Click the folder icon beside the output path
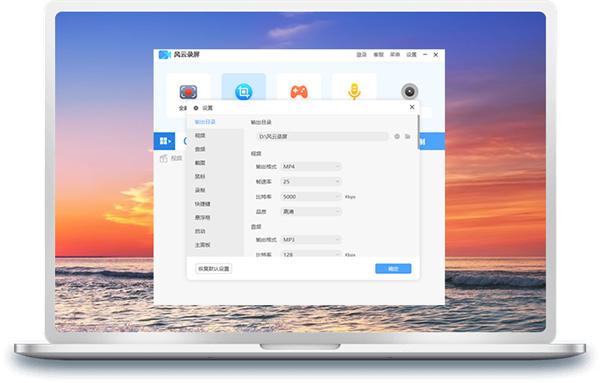Screen dimensions: 600x383 [x=408, y=136]
